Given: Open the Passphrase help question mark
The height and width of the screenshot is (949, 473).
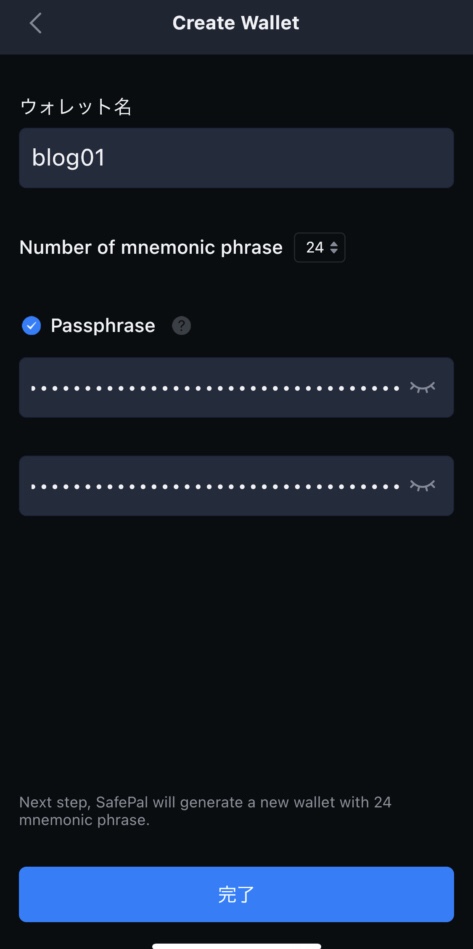Looking at the screenshot, I should [181, 326].
